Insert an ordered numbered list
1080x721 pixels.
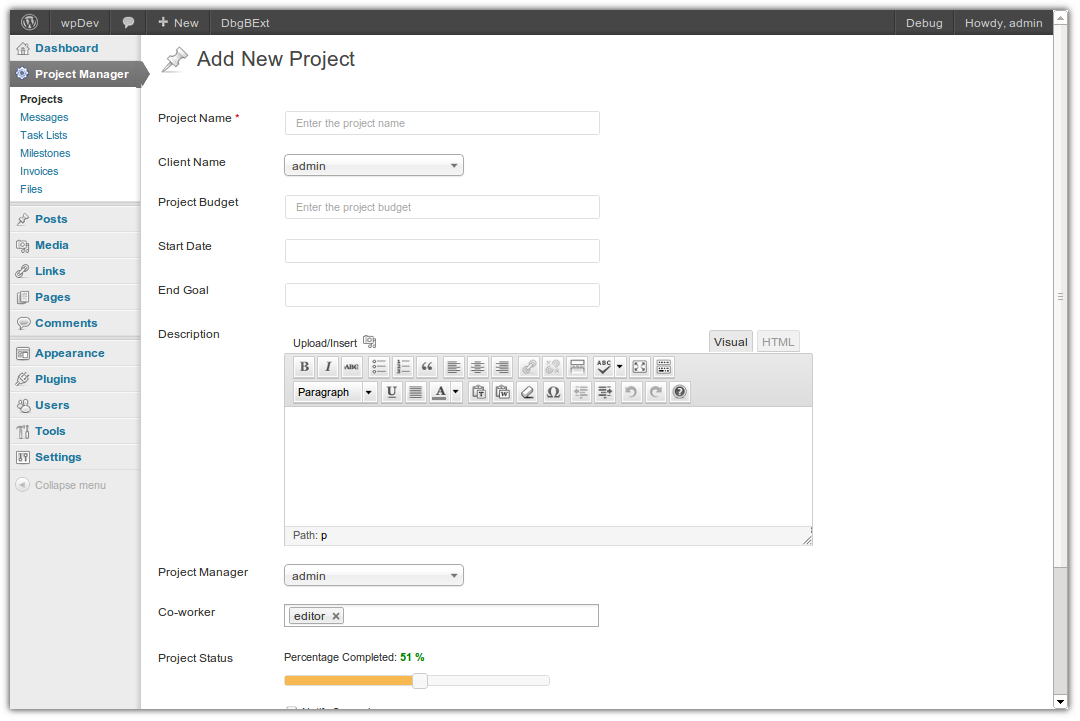coord(403,367)
